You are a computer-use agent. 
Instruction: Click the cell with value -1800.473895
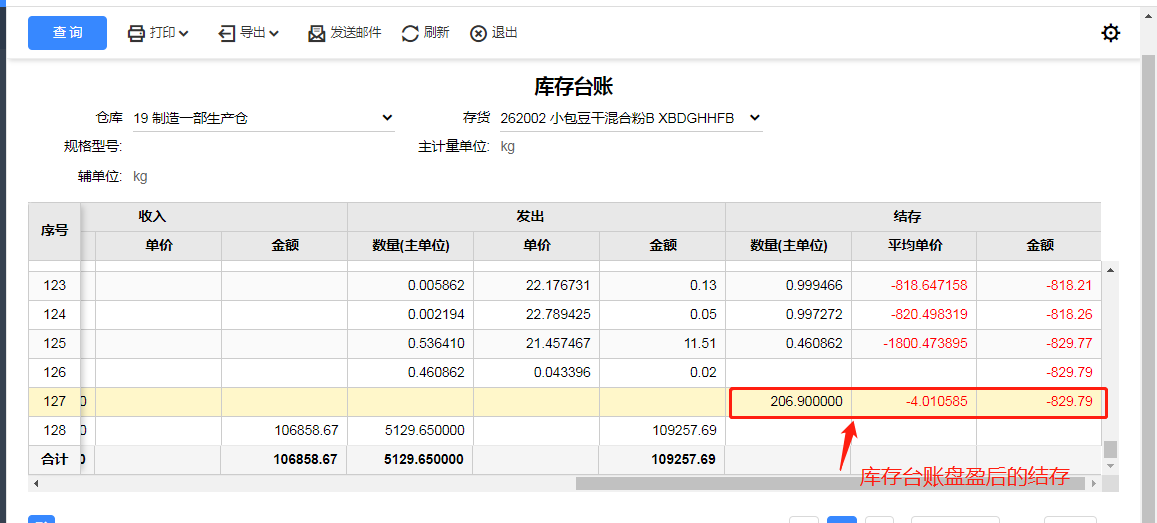click(914, 344)
